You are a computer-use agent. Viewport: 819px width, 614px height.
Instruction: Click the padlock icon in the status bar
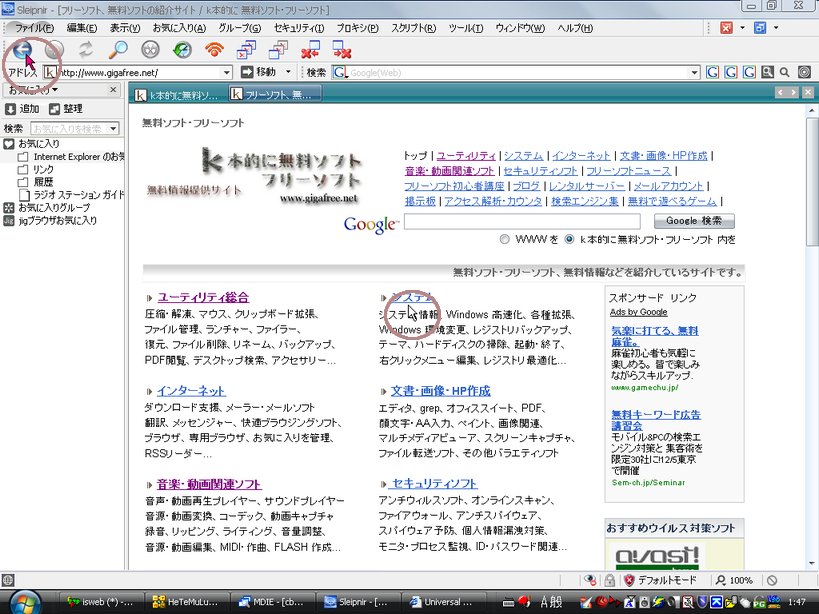tap(609, 580)
